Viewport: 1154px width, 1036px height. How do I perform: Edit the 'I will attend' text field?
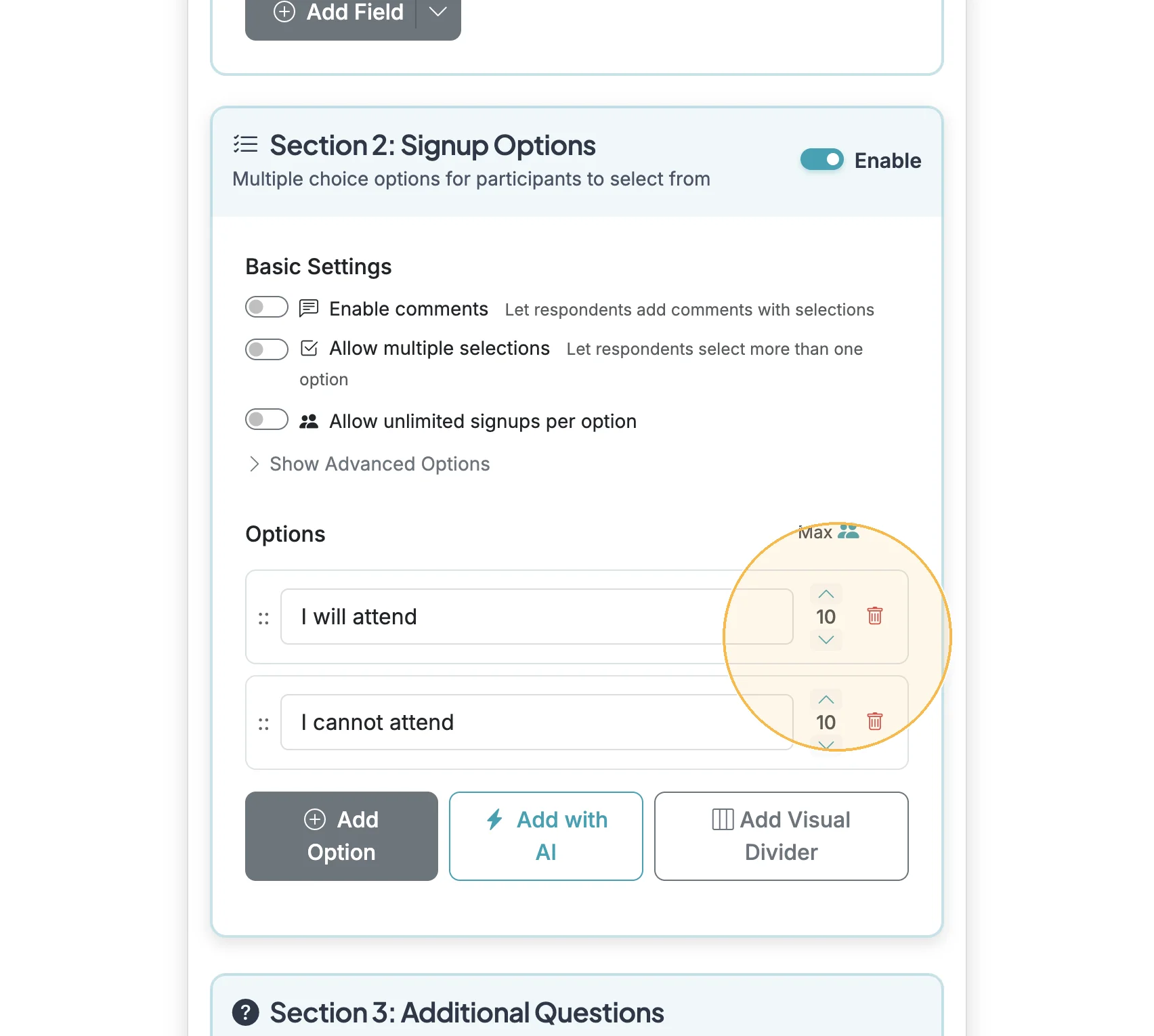tap(537, 616)
